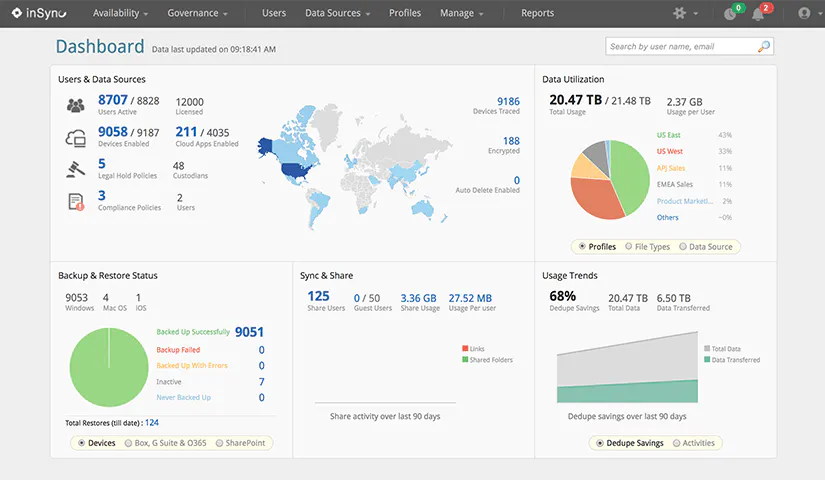
Task: Click the inSync logo icon
Action: [16, 13]
